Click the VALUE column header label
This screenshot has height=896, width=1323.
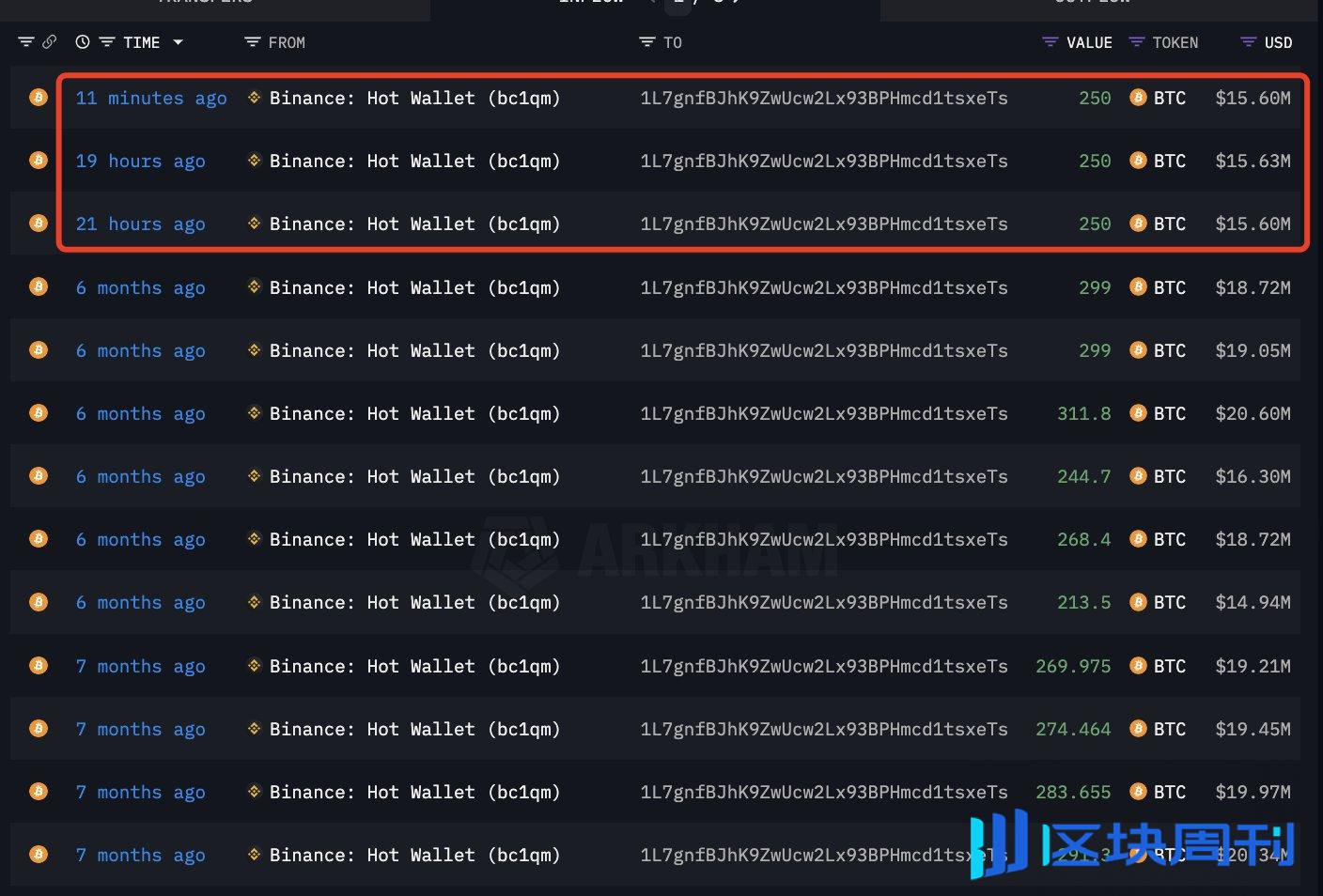(1090, 42)
